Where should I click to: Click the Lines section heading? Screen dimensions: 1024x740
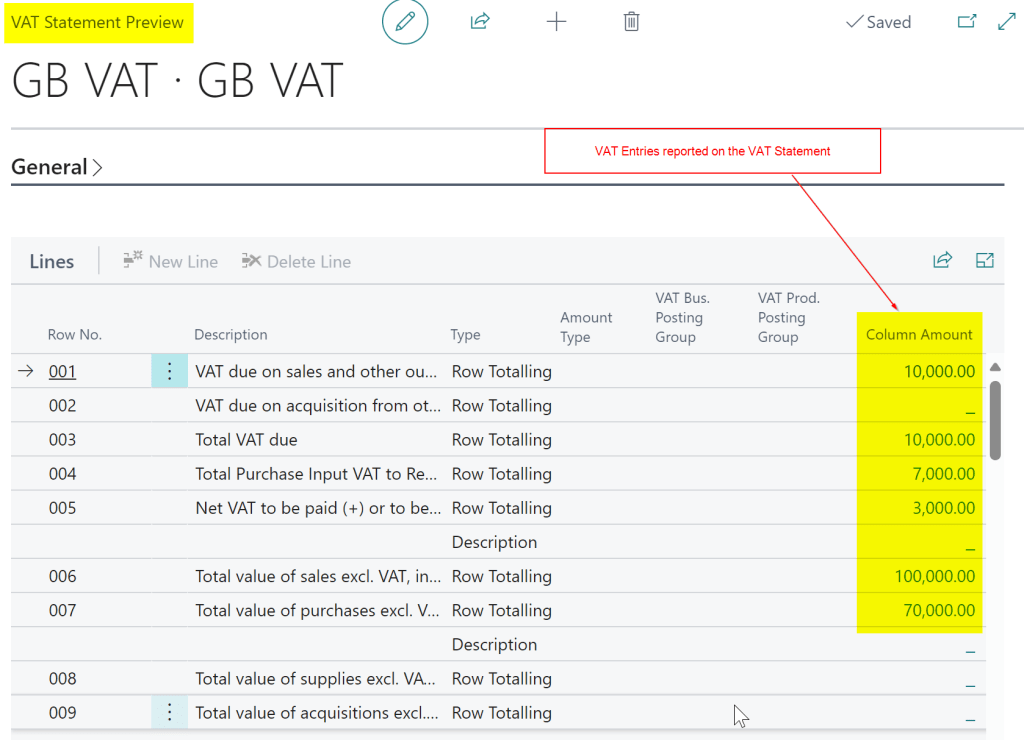(52, 261)
